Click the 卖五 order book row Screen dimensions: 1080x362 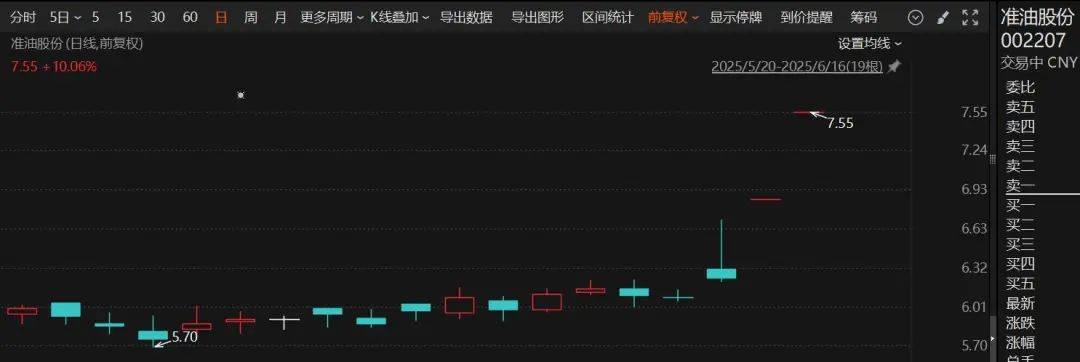click(x=1021, y=107)
